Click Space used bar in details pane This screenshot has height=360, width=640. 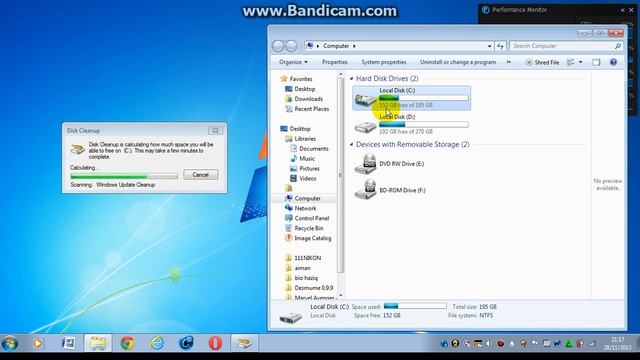415,306
